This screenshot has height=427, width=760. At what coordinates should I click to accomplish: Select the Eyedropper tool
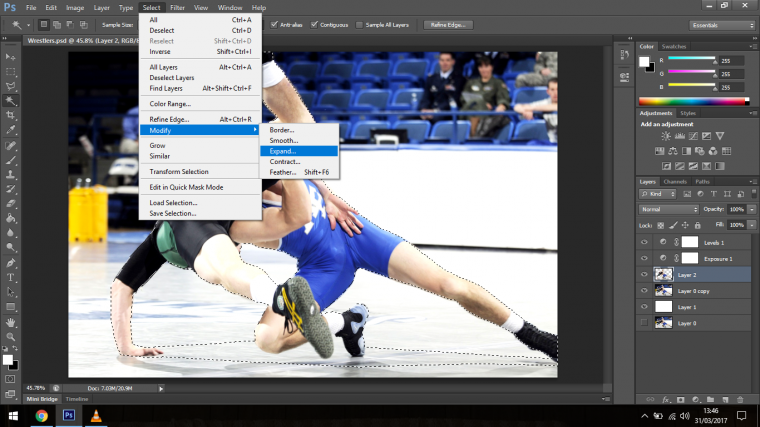11,130
